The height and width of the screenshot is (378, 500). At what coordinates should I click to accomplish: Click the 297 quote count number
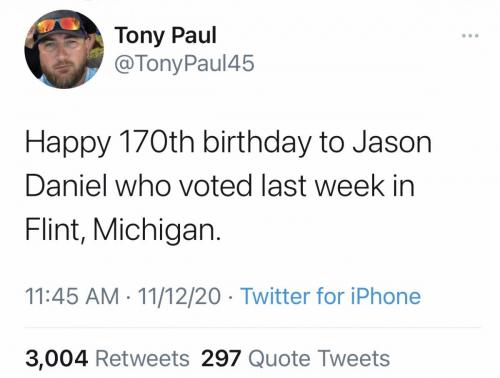[221, 359]
